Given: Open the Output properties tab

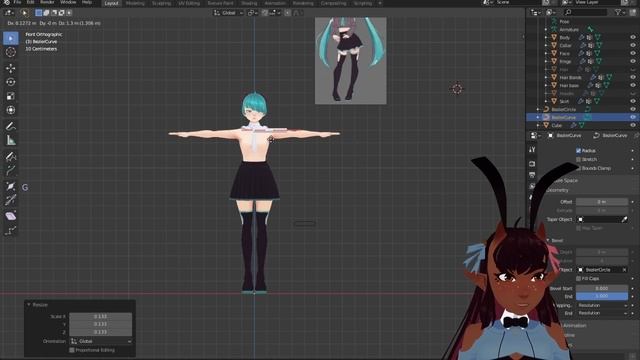Looking at the screenshot, I should click(x=532, y=175).
